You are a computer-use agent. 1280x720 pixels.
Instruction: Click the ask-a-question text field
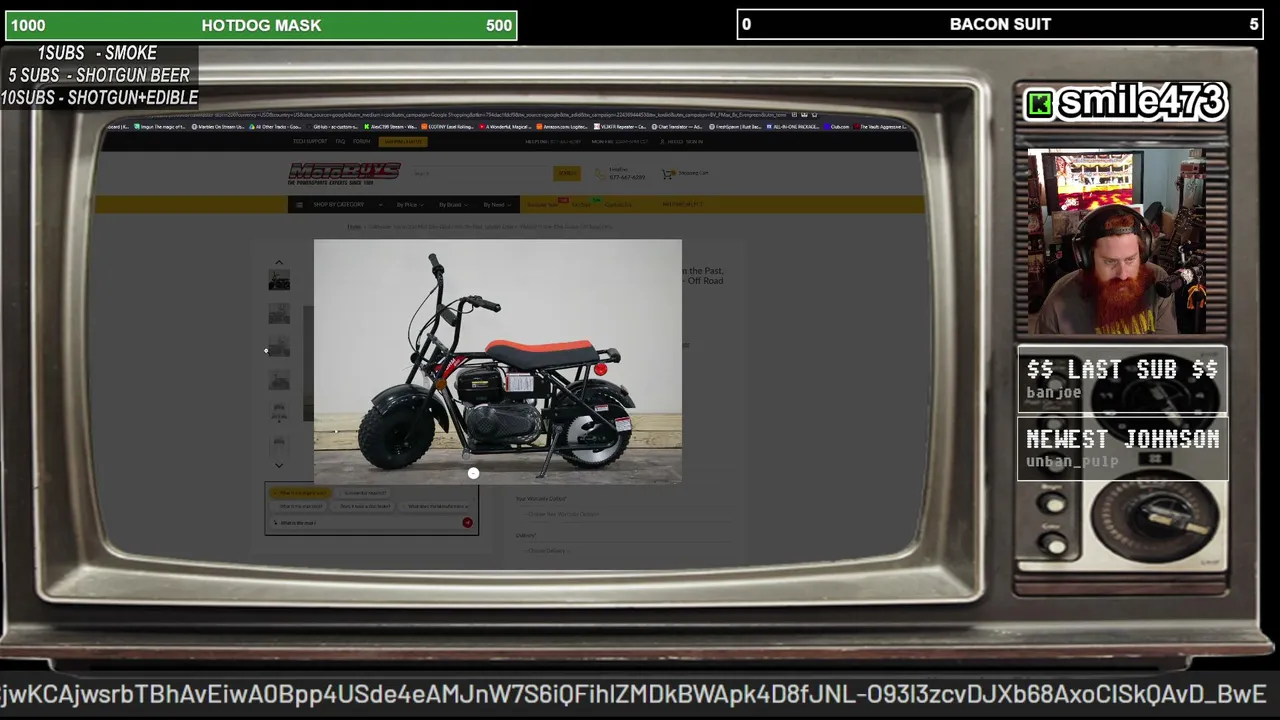[366, 523]
